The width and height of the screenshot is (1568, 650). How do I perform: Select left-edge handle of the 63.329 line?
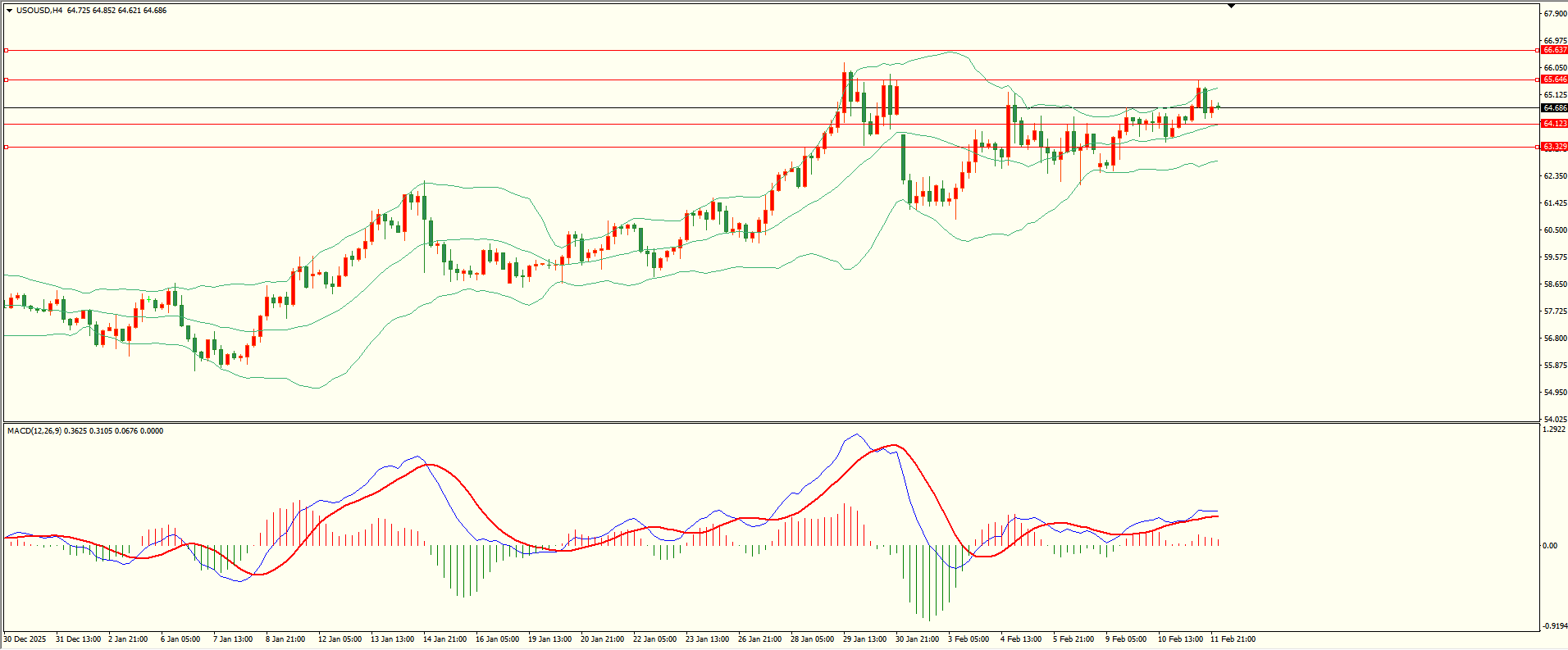7,148
